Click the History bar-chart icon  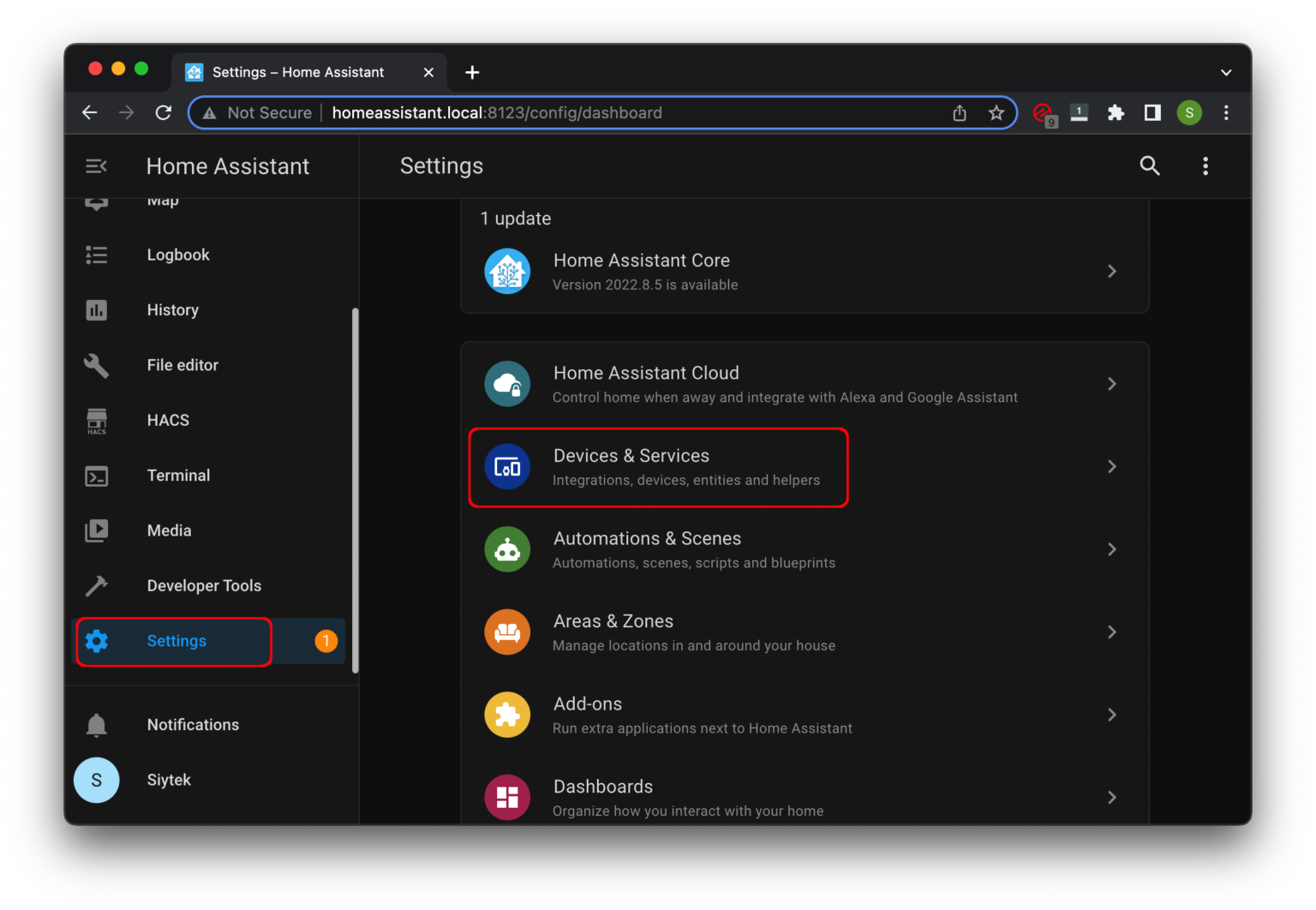pyautogui.click(x=96, y=310)
